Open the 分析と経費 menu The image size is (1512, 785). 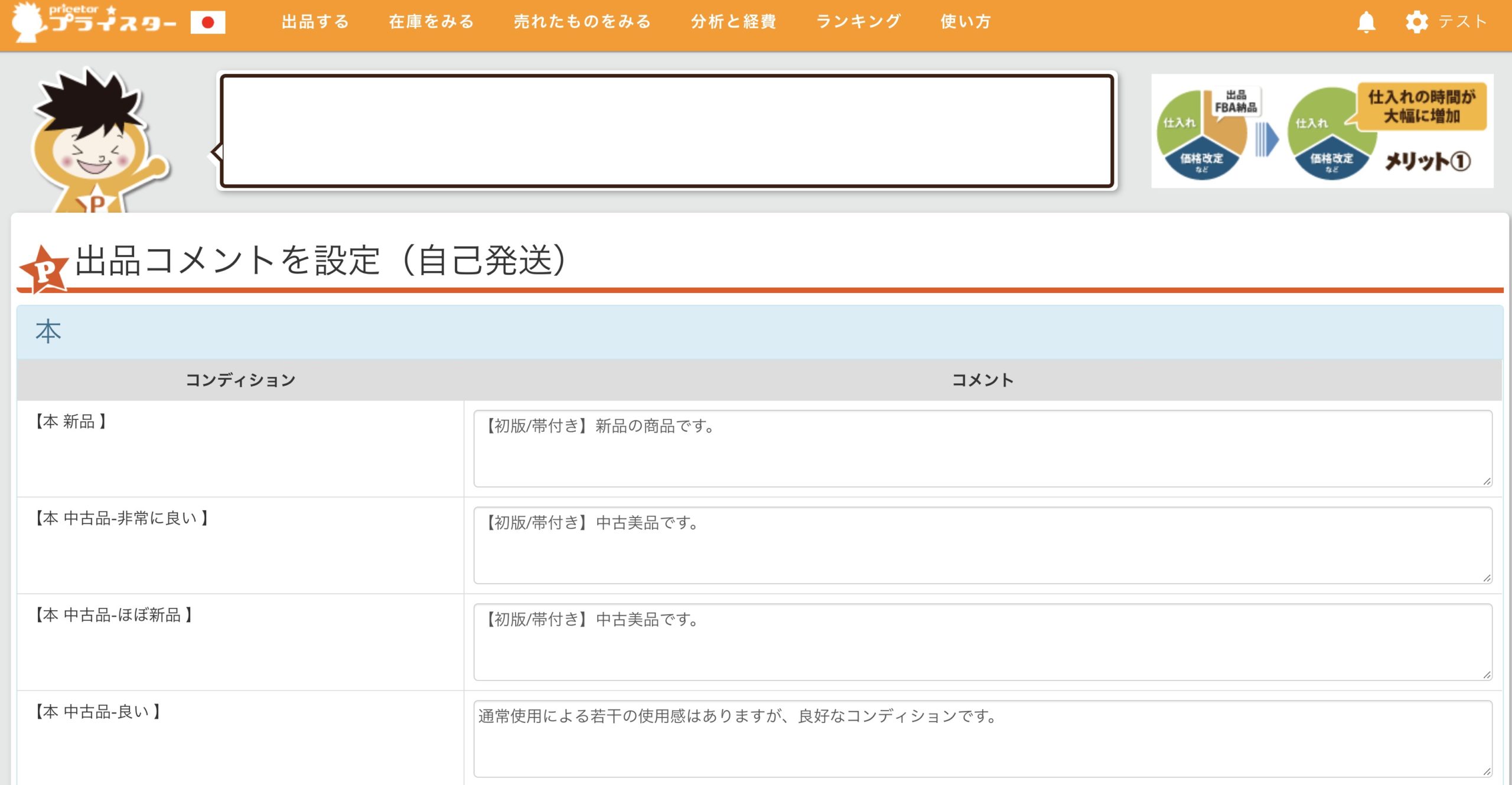(734, 22)
